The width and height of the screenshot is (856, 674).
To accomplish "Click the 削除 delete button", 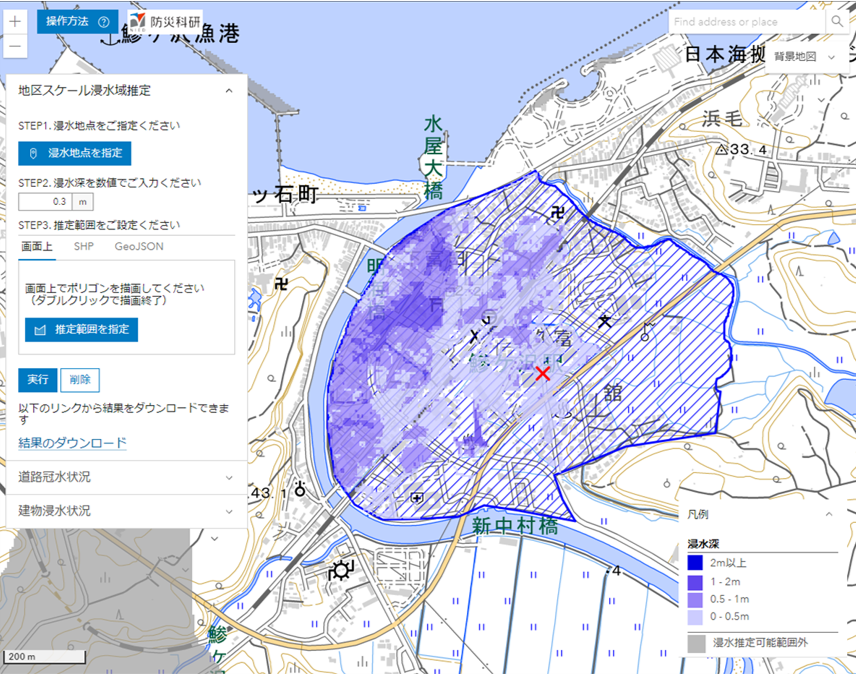I will pyautogui.click(x=80, y=380).
